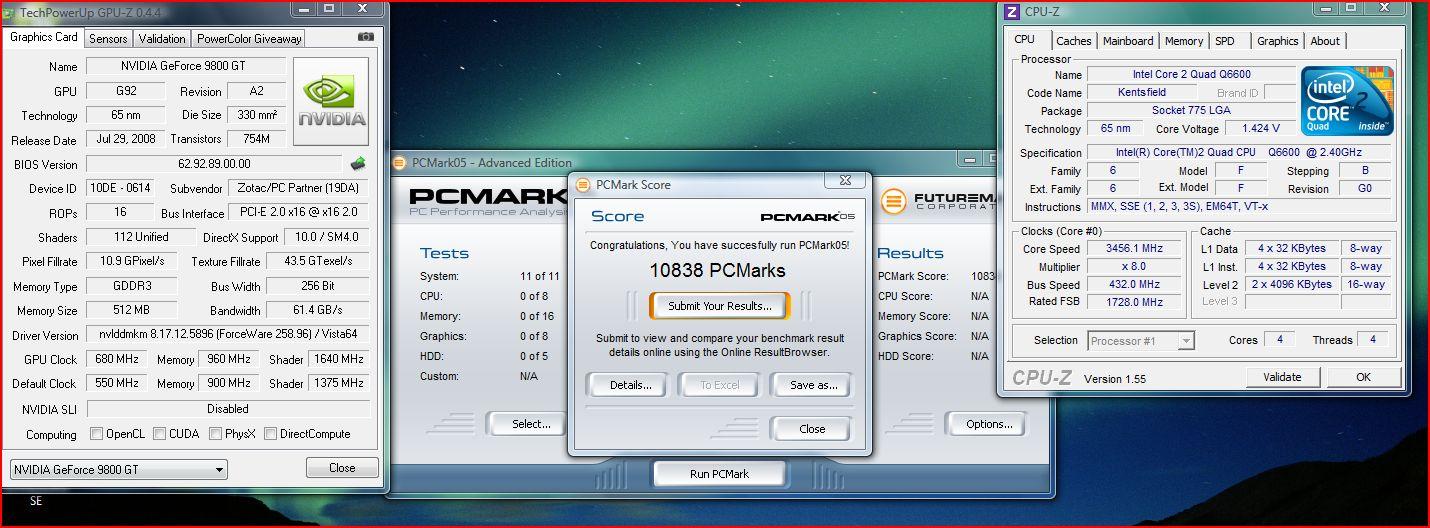The image size is (1430, 528).
Task: Enable the CUDA checkbox
Action: pos(159,434)
